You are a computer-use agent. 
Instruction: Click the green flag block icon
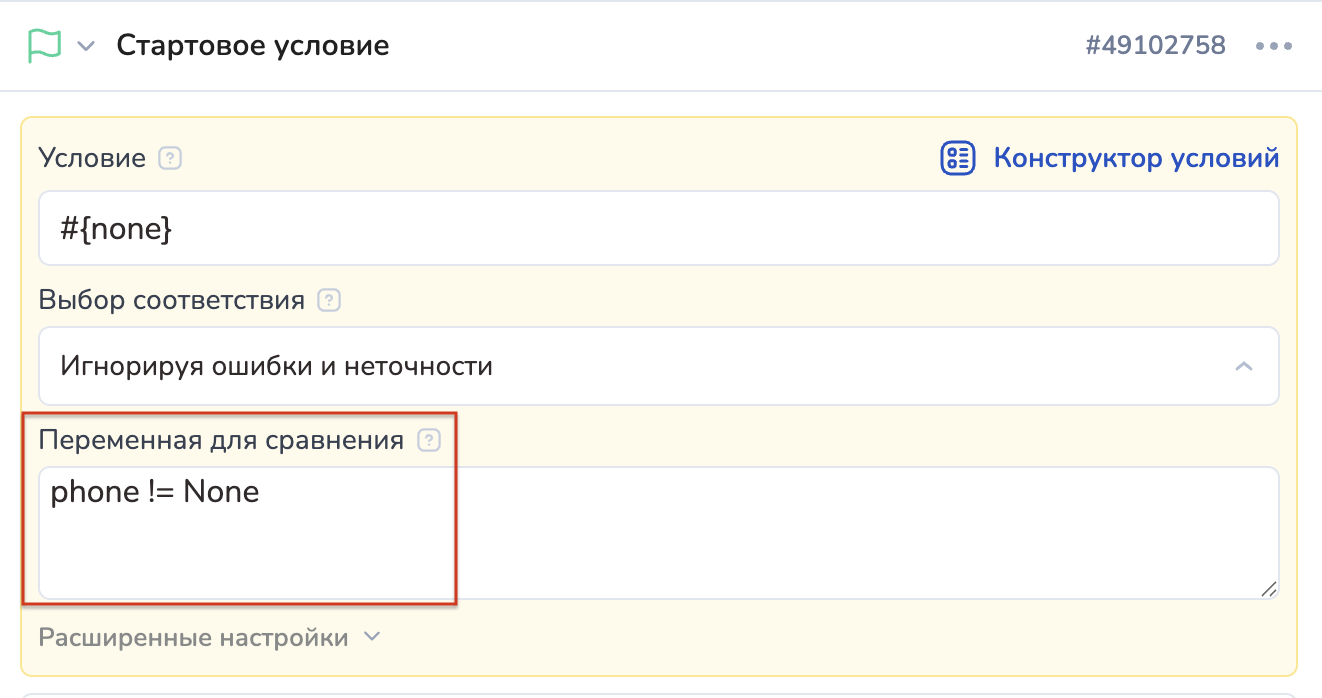(45, 46)
